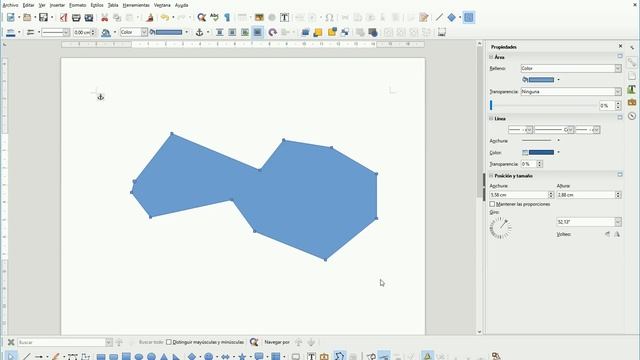Click the New document icon
Image resolution: width=640 pixels, height=360 pixels.
[x=11, y=18]
